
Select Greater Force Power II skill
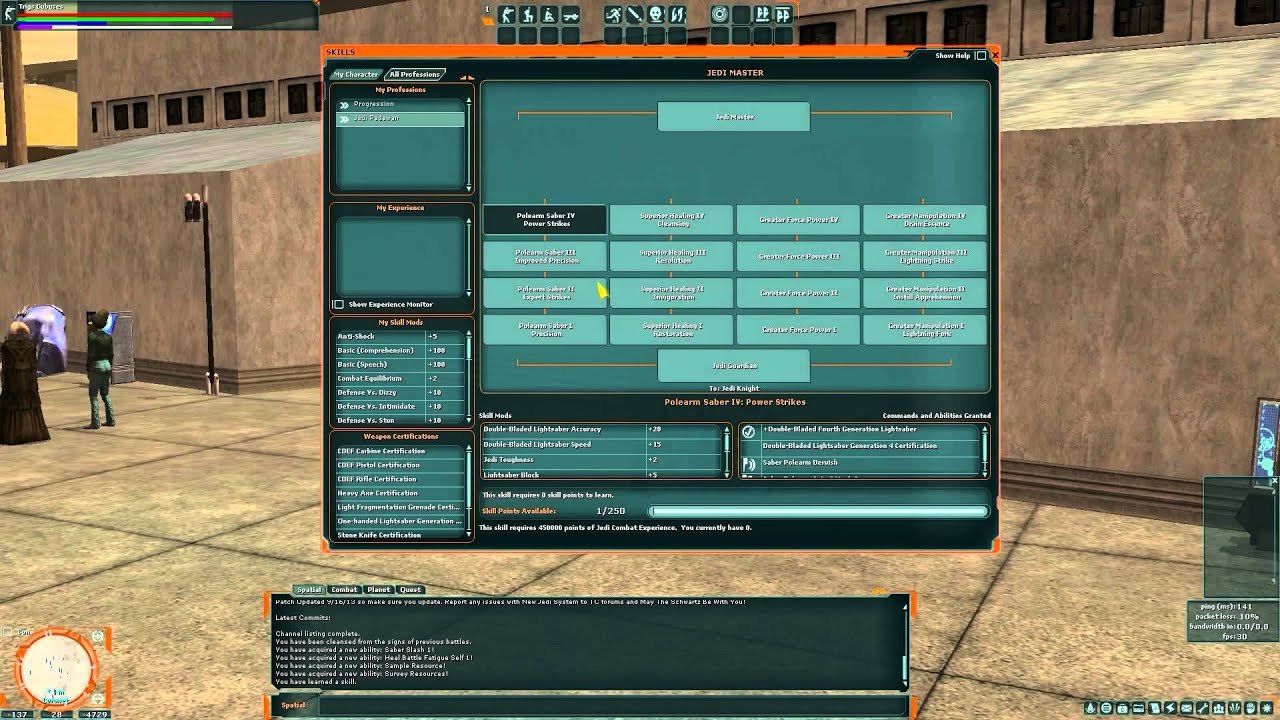[798, 293]
